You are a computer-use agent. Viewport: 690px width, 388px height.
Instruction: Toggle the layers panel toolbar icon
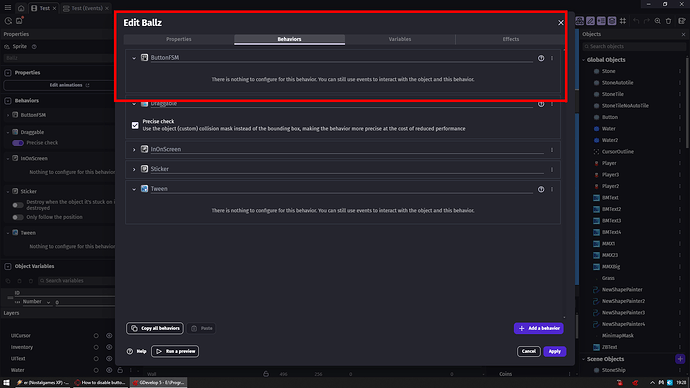(612, 21)
